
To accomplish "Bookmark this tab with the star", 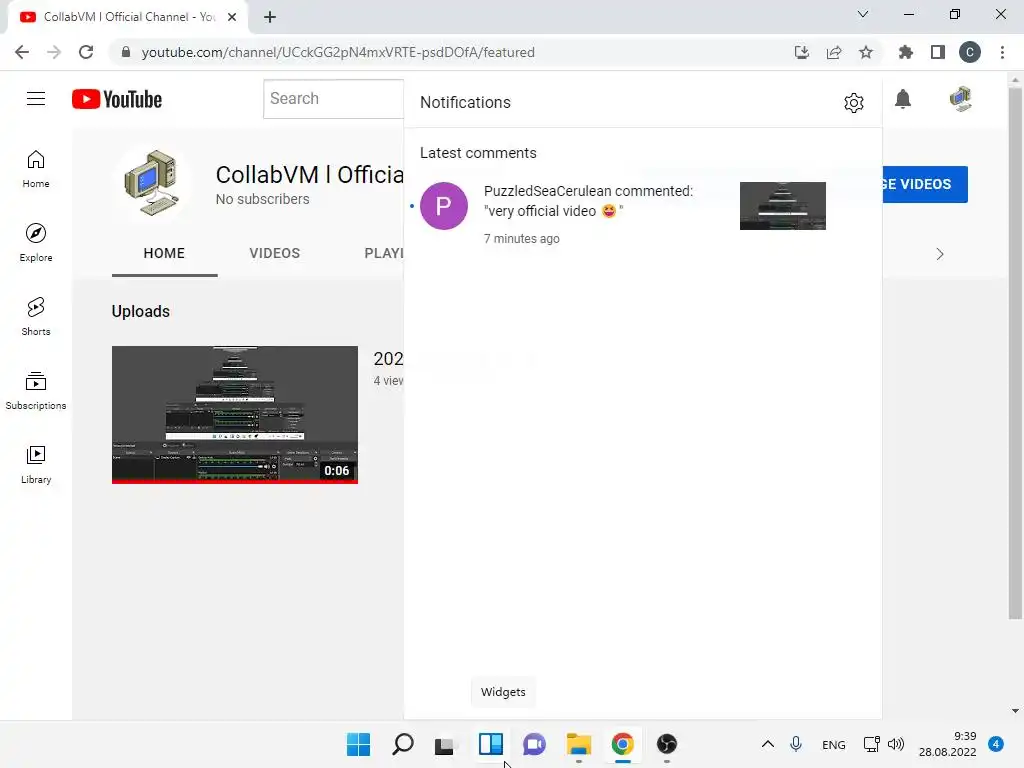I will click(866, 52).
